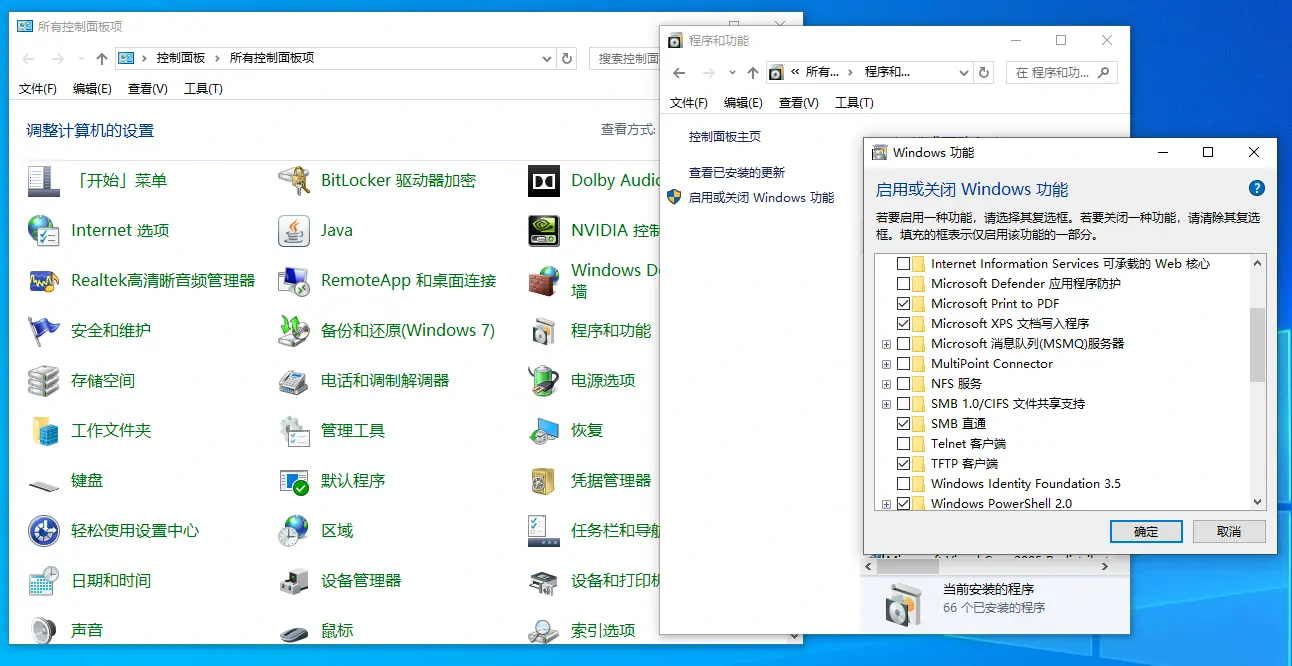Open 电话和调制解调器 phone icon
The image size is (1292, 666).
pos(294,381)
